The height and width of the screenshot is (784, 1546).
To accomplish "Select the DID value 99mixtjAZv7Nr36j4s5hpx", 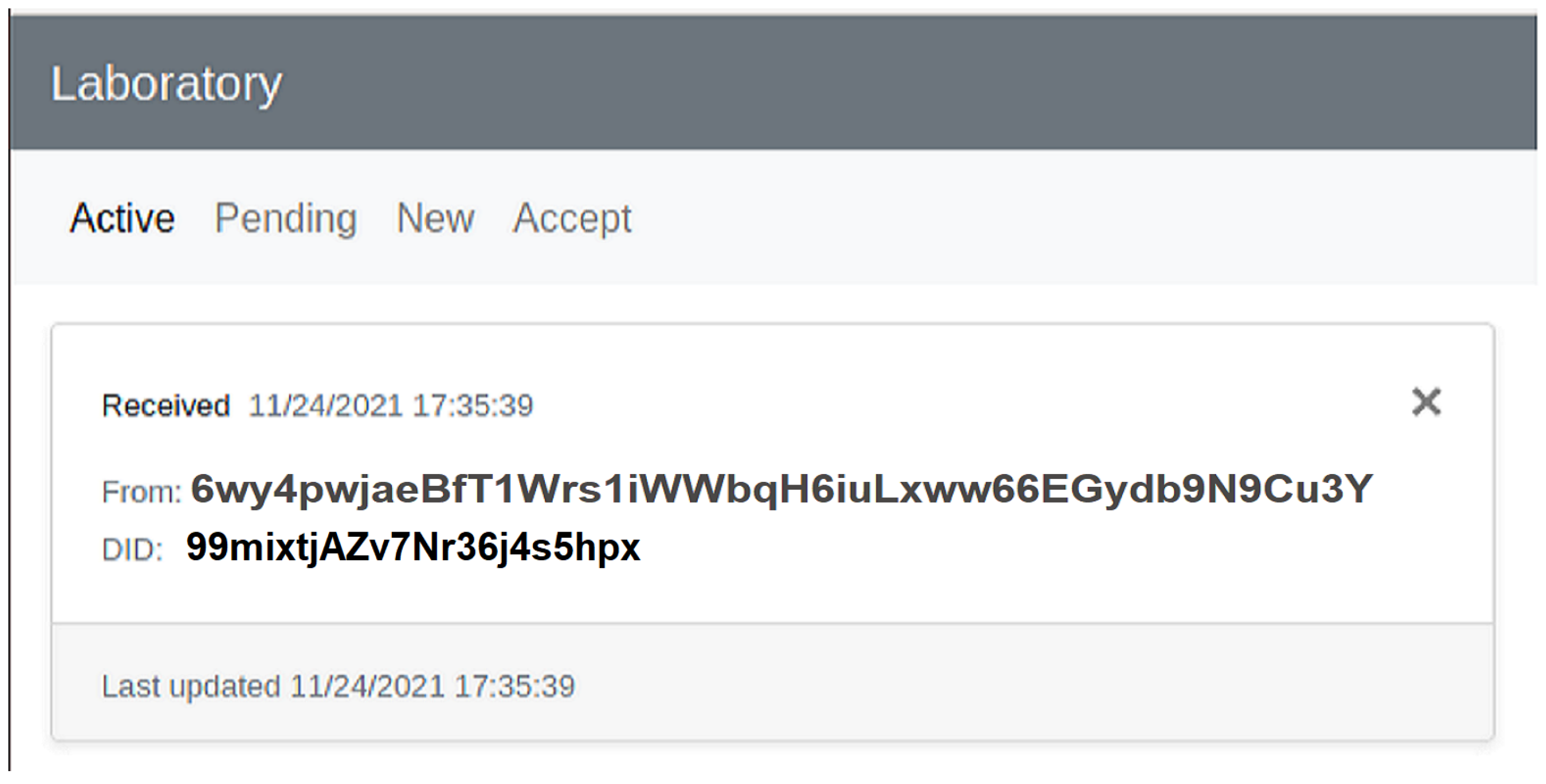I will [x=413, y=547].
